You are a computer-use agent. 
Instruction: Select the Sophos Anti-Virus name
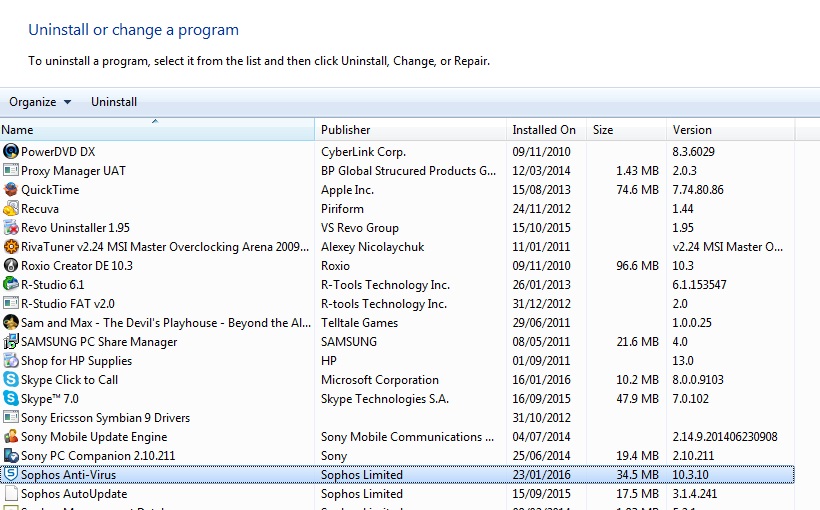(69, 475)
